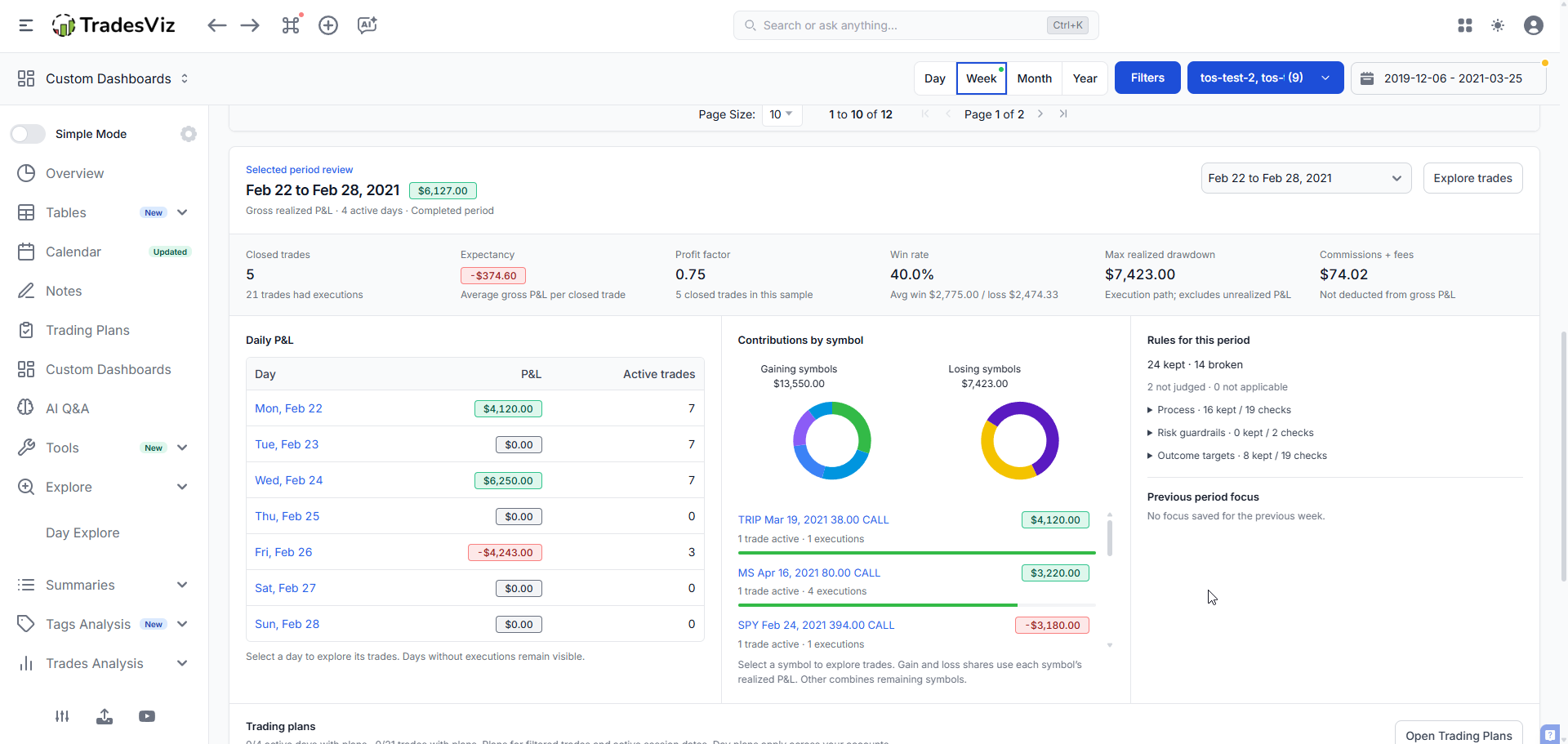This screenshot has height=744, width=1568.
Task: Expand the Summaries sidebar section
Action: 182,585
